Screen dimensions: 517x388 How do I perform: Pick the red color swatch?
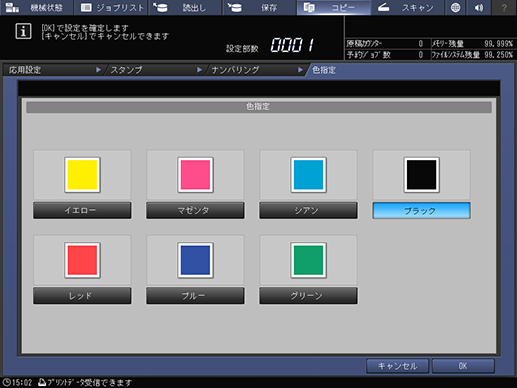pyautogui.click(x=82, y=260)
